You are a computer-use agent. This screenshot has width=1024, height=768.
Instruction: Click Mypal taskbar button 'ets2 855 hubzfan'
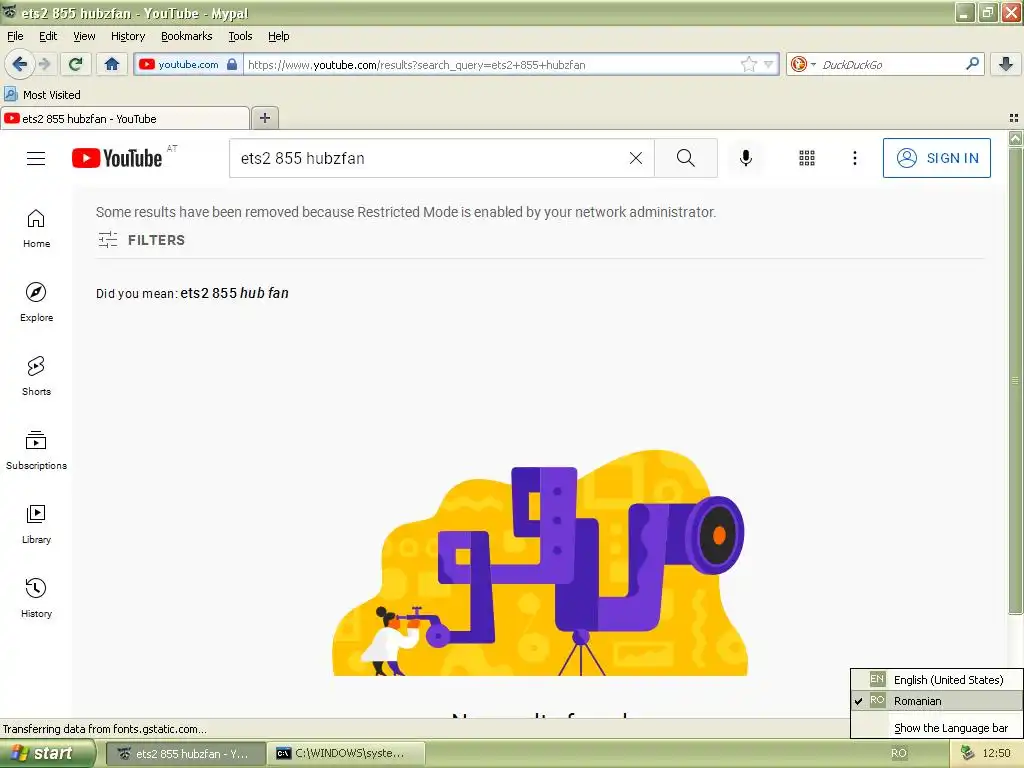coord(186,753)
